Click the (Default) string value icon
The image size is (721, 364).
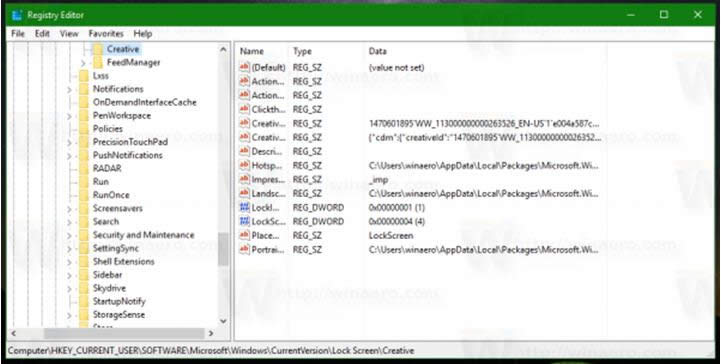click(244, 68)
